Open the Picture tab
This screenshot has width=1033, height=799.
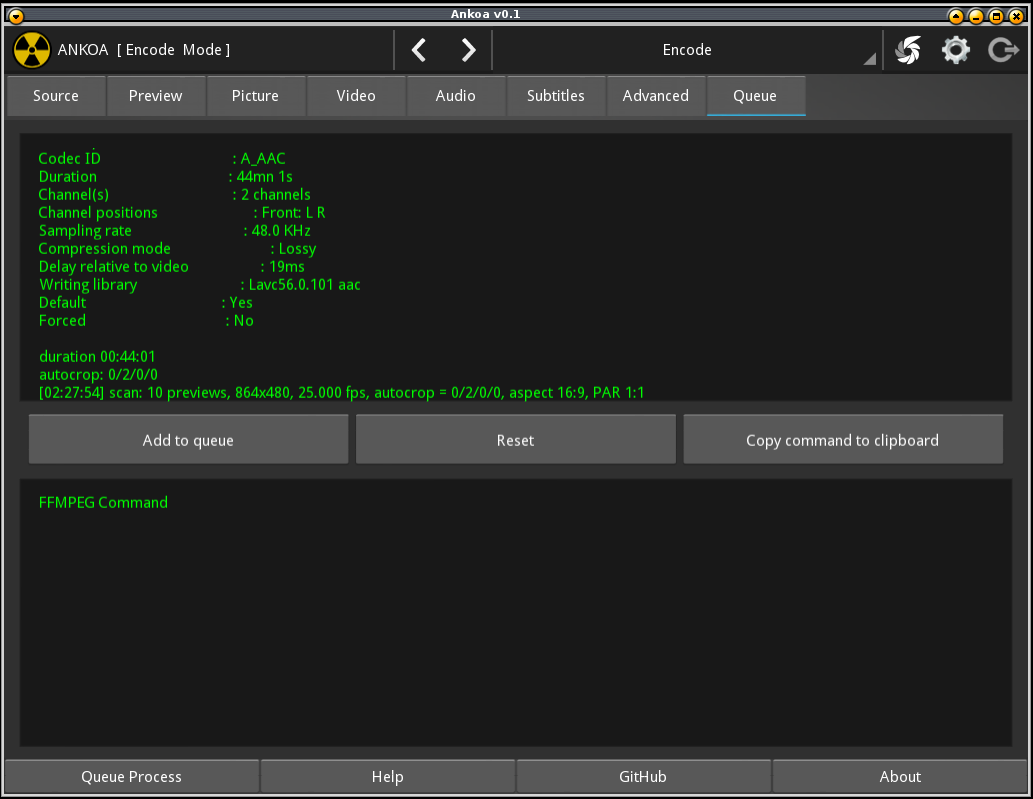[256, 96]
